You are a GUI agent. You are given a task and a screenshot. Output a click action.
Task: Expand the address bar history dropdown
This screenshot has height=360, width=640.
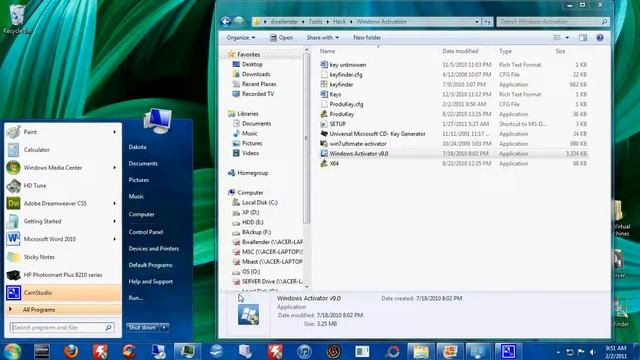(x=477, y=22)
